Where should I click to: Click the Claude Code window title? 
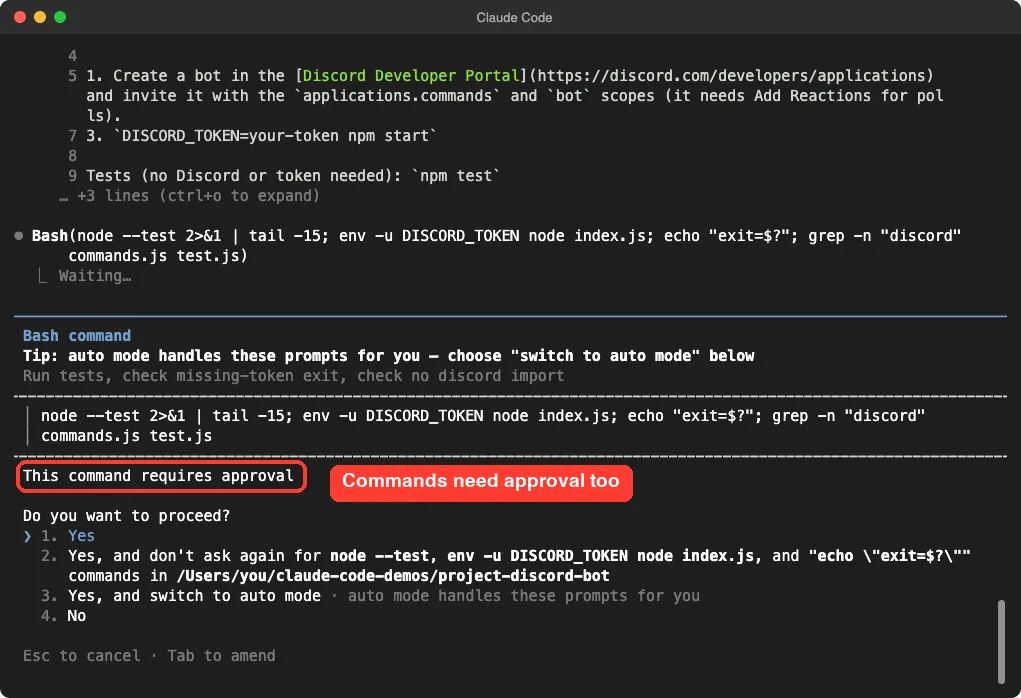pos(514,18)
